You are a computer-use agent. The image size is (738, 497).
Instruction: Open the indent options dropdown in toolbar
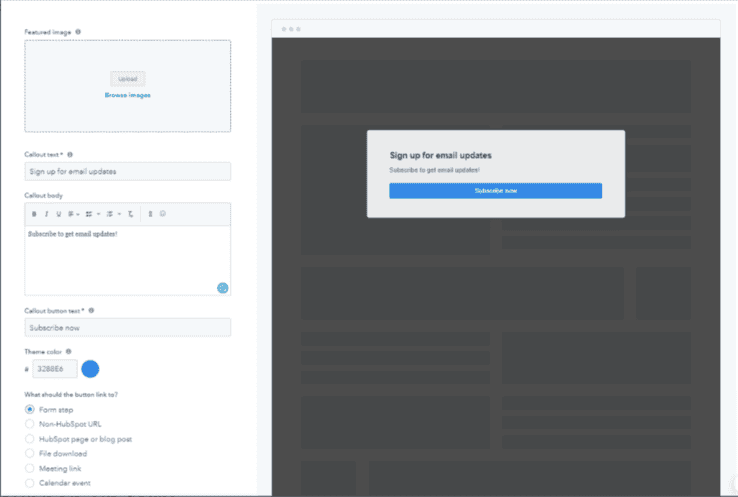click(113, 214)
